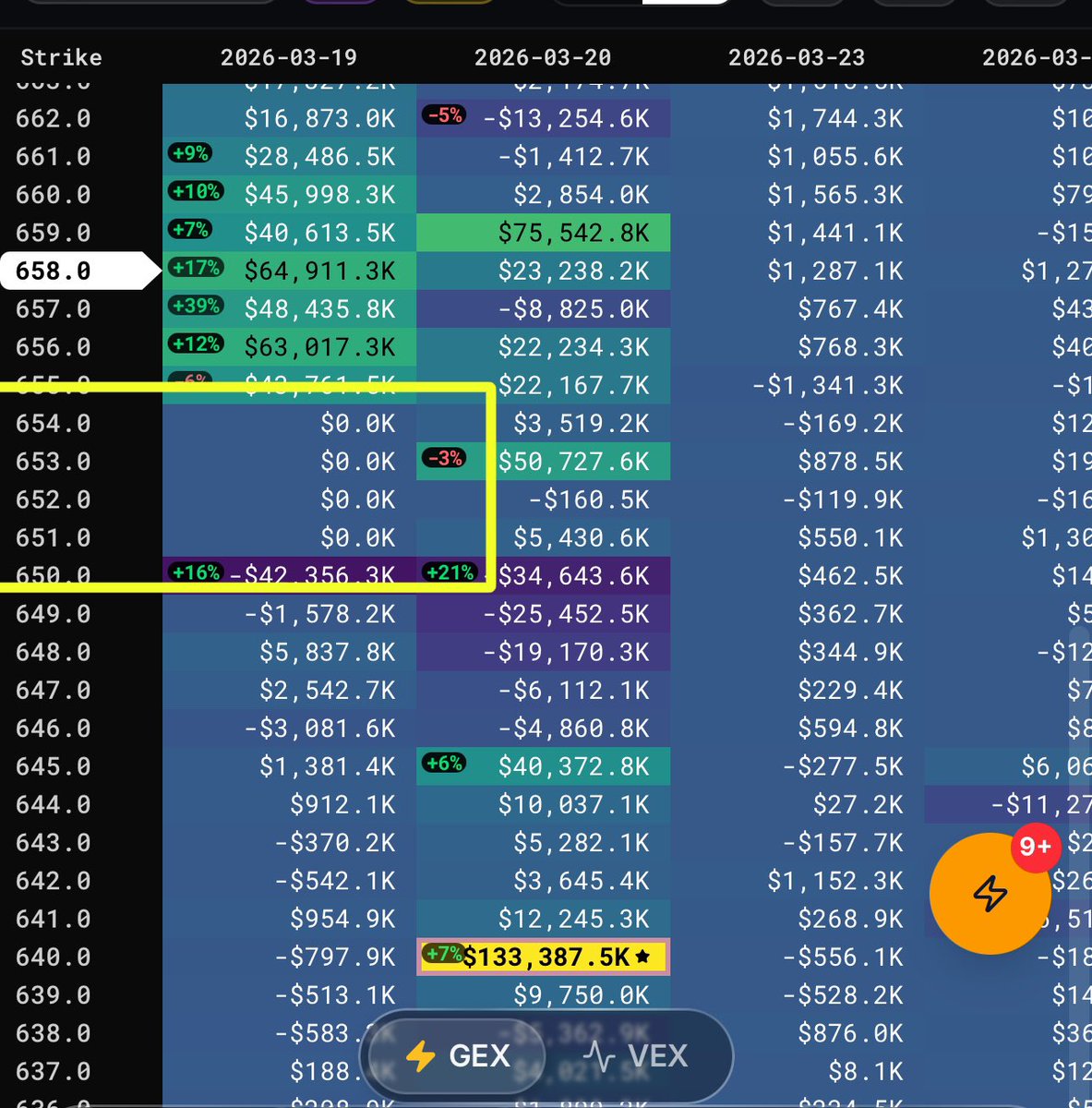
Task: Click the $16,873.0K cell at strike 662
Action: click(x=290, y=118)
